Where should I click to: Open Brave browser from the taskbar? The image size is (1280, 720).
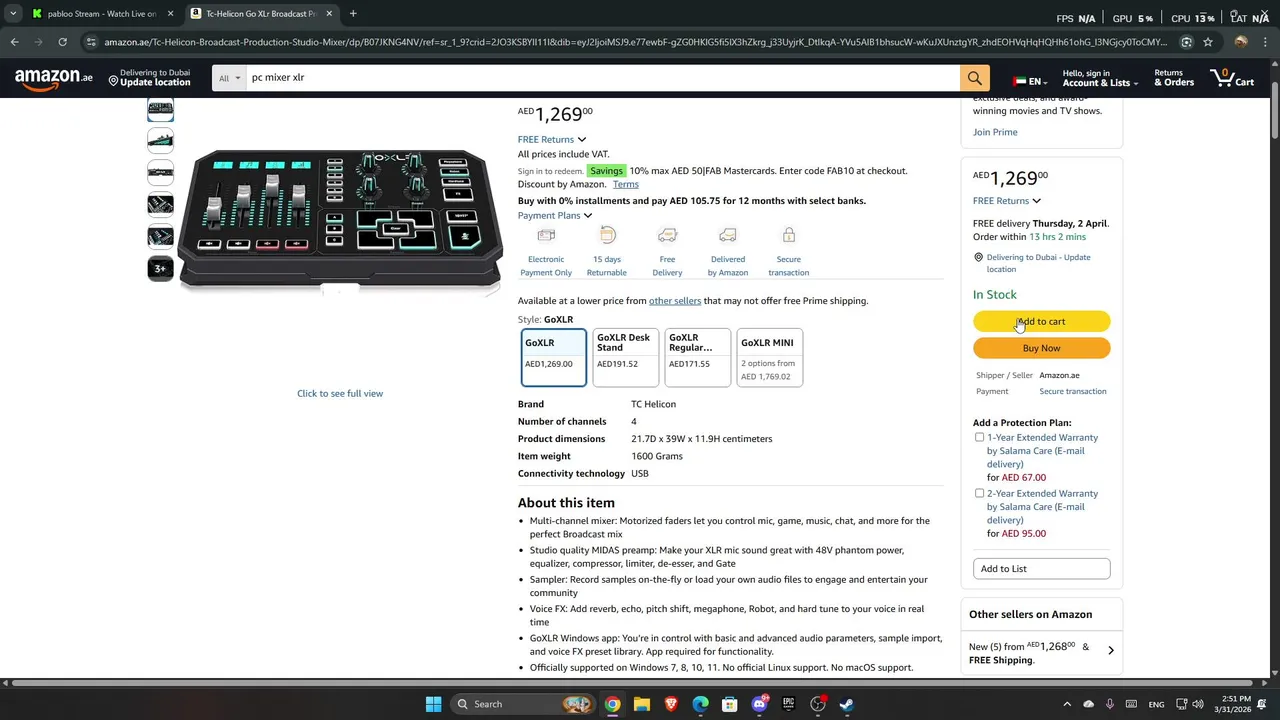[x=671, y=704]
